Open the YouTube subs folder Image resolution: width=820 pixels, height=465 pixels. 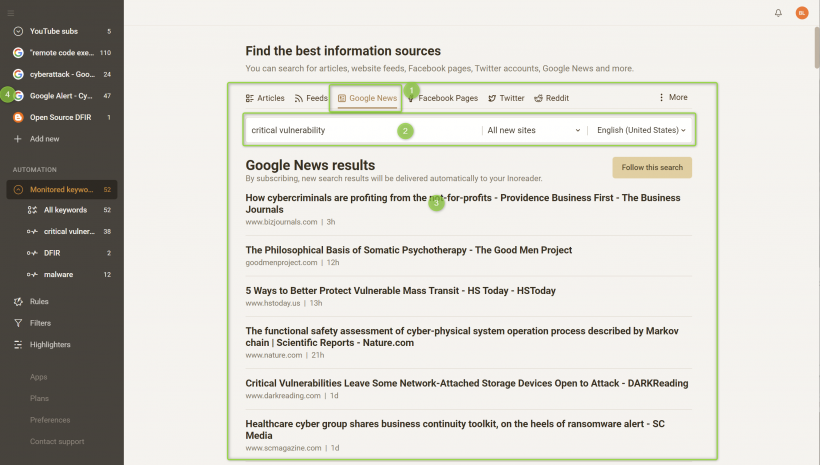(62, 31)
